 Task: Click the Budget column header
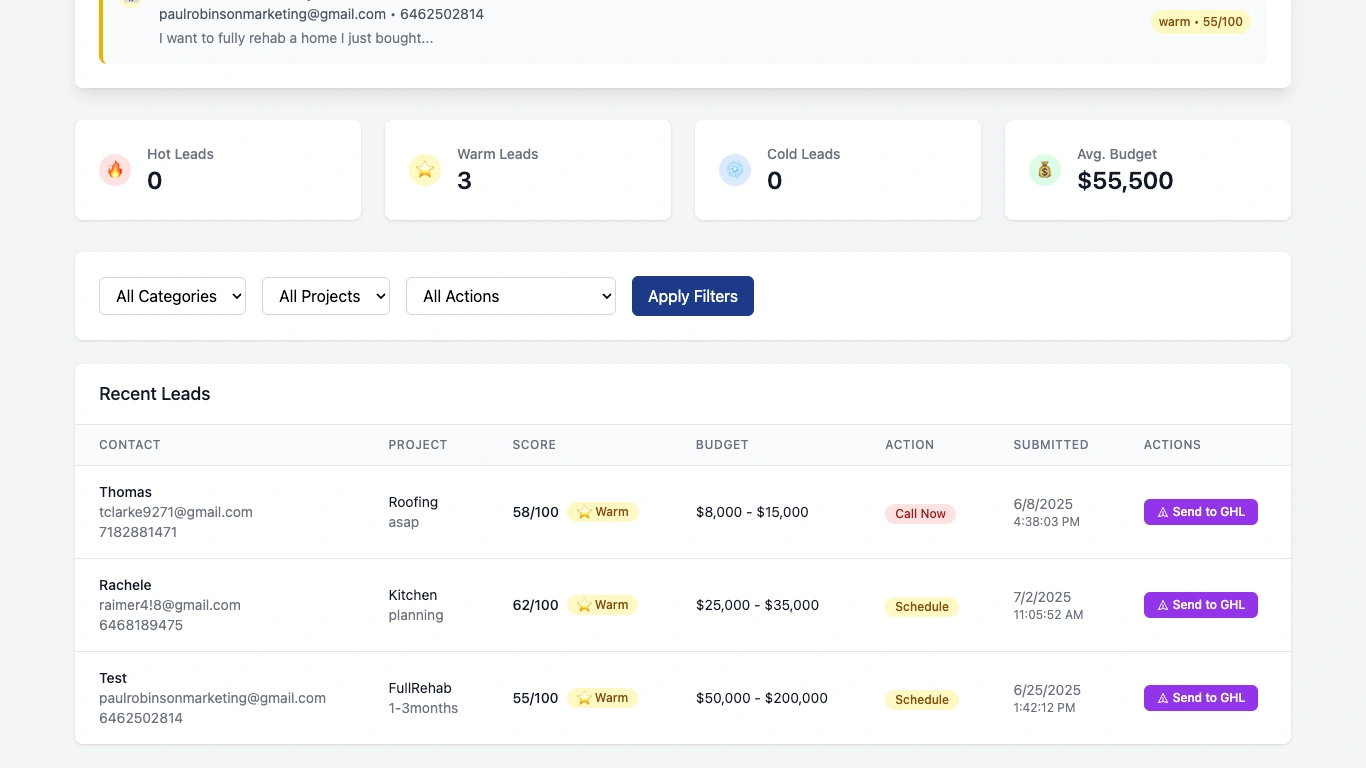(722, 445)
